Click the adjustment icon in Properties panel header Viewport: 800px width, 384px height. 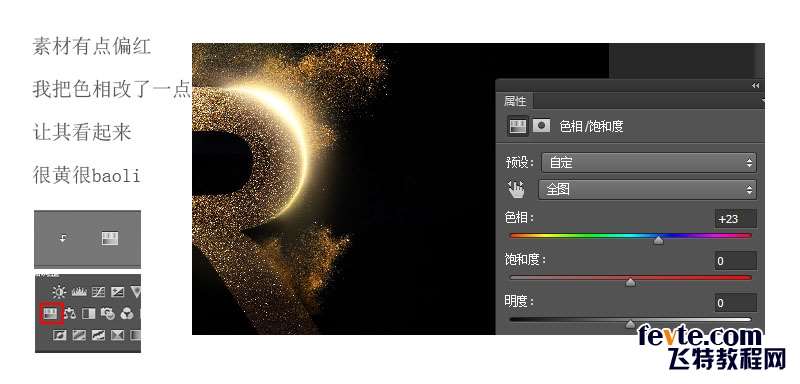click(517, 125)
